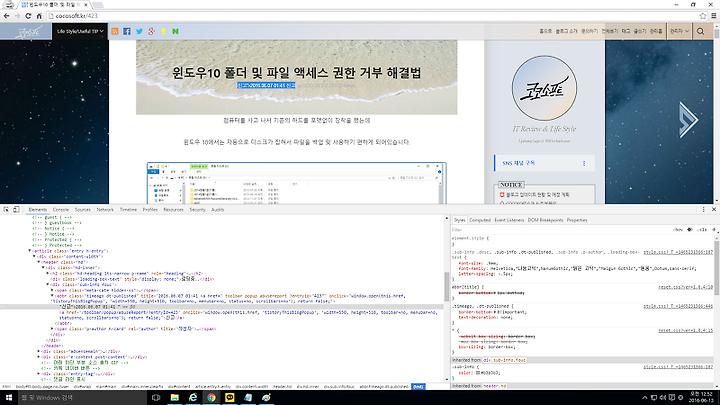Collapse the article class entry node
This screenshot has width=720, height=405.
(x=30, y=251)
